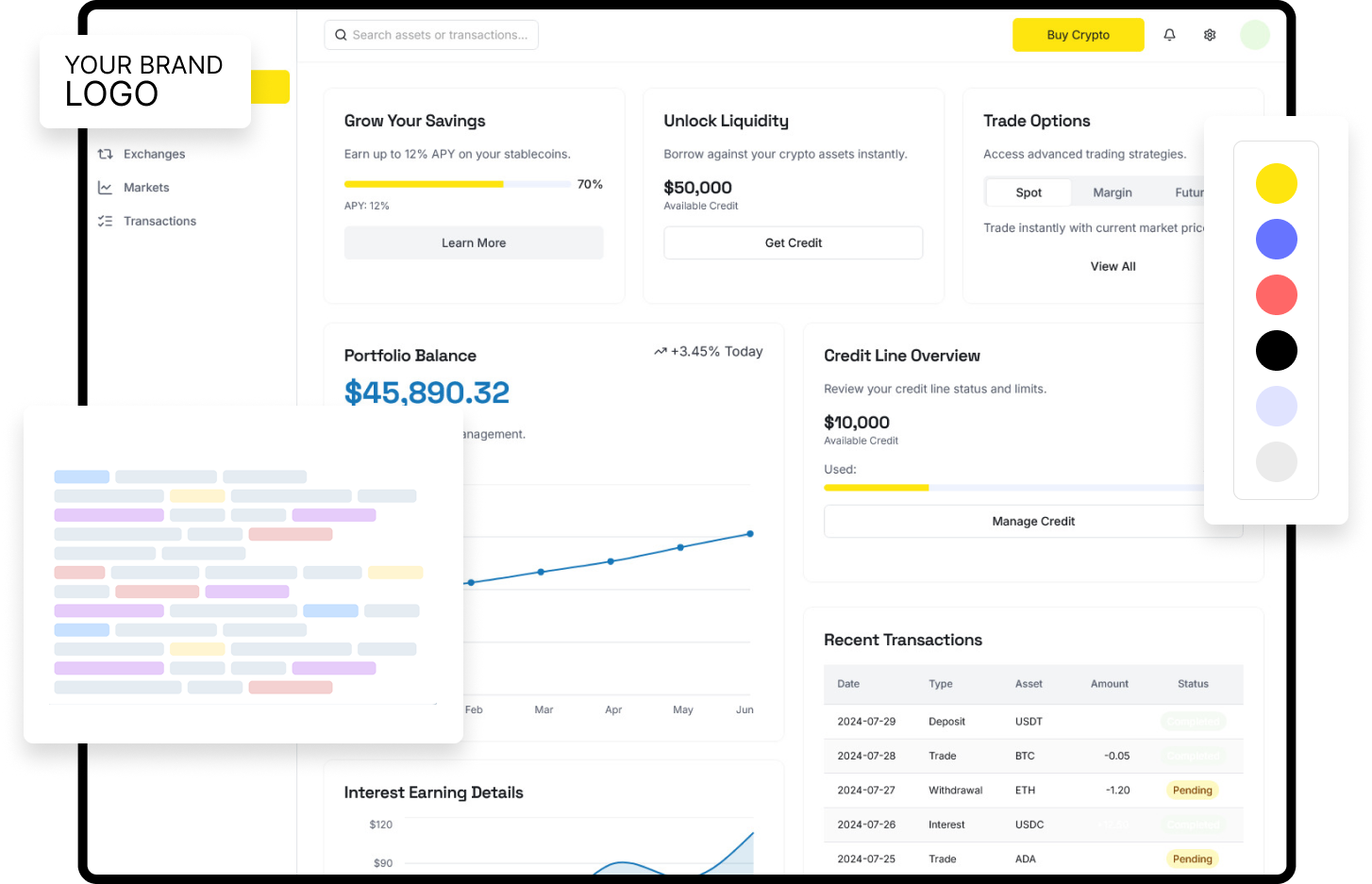Click the magnifier icon in the search bar
1372x884 pixels.
pyautogui.click(x=341, y=35)
